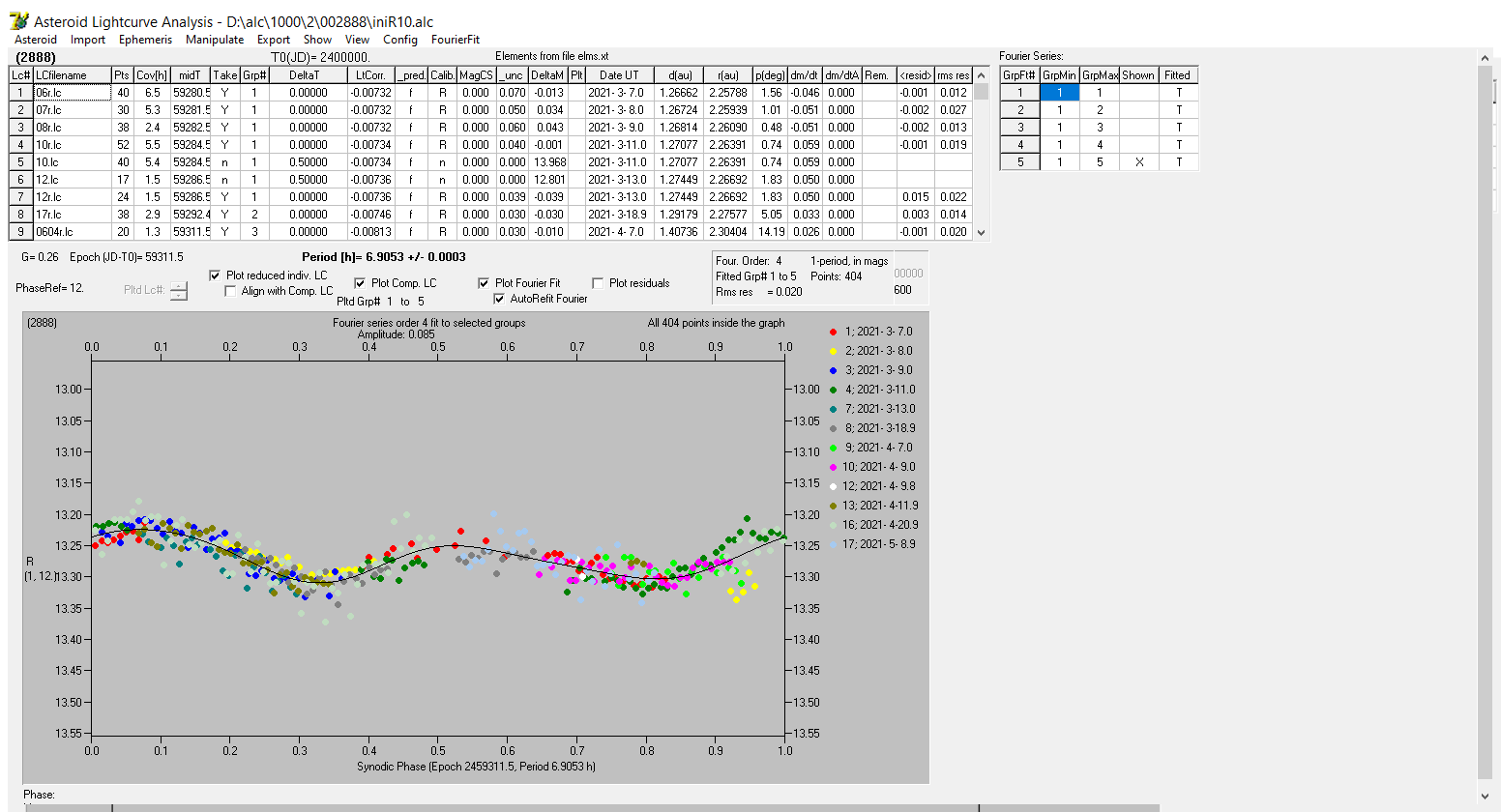Open the FourierFit menu
The image size is (1501, 812).
tap(456, 40)
